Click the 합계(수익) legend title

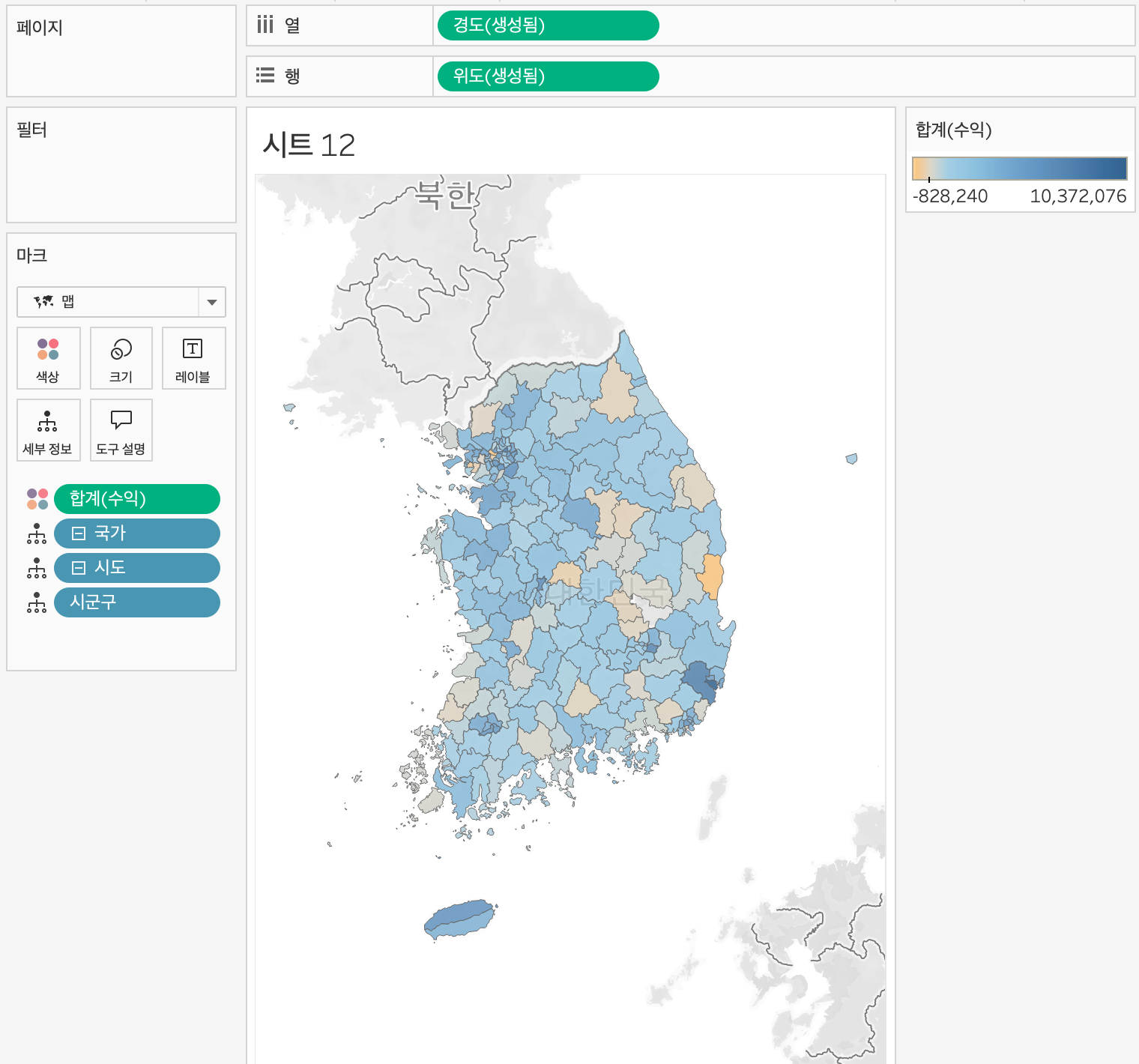coord(954,130)
